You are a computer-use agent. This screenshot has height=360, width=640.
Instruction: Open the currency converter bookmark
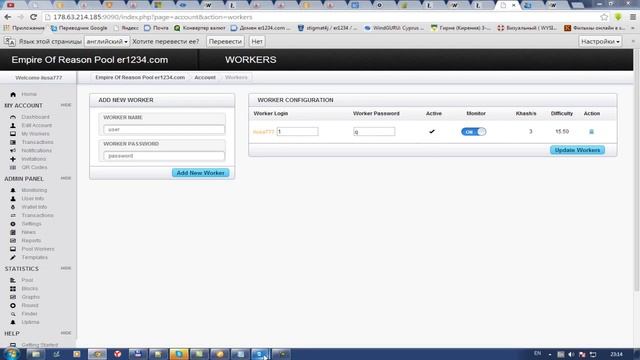(x=200, y=28)
